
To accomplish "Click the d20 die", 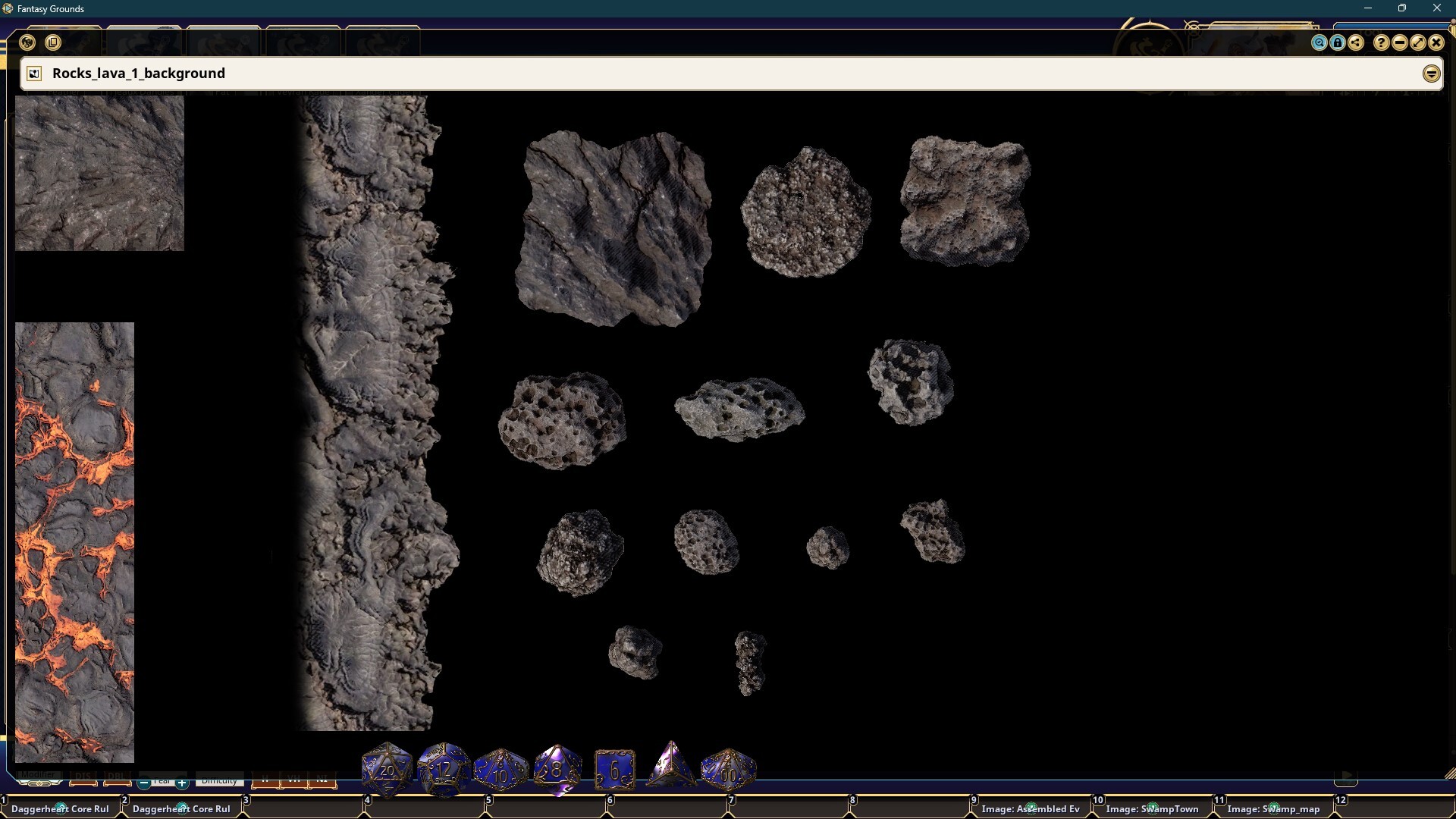I will 387,770.
